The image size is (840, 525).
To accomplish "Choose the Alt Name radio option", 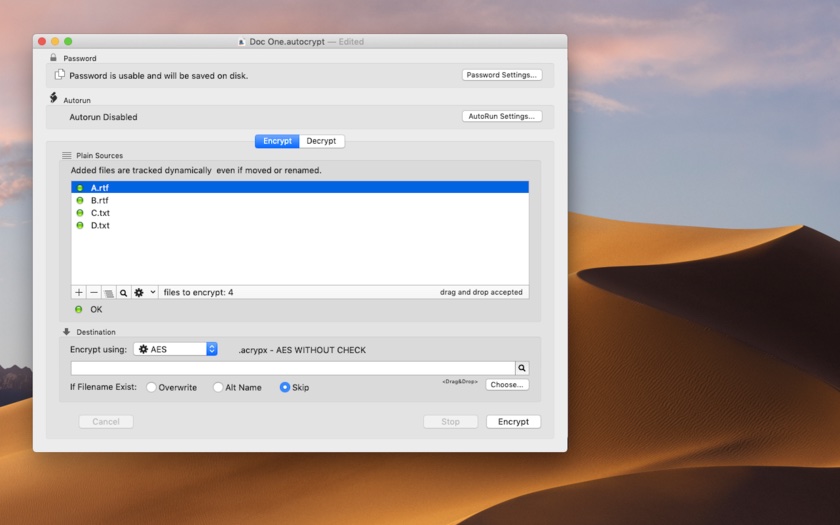I will (218, 387).
